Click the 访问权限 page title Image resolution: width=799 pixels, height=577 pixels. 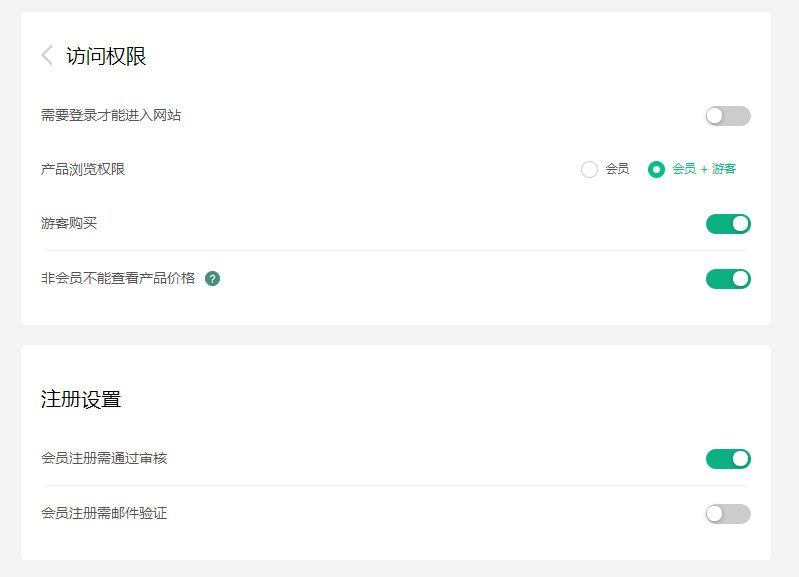tap(106, 56)
